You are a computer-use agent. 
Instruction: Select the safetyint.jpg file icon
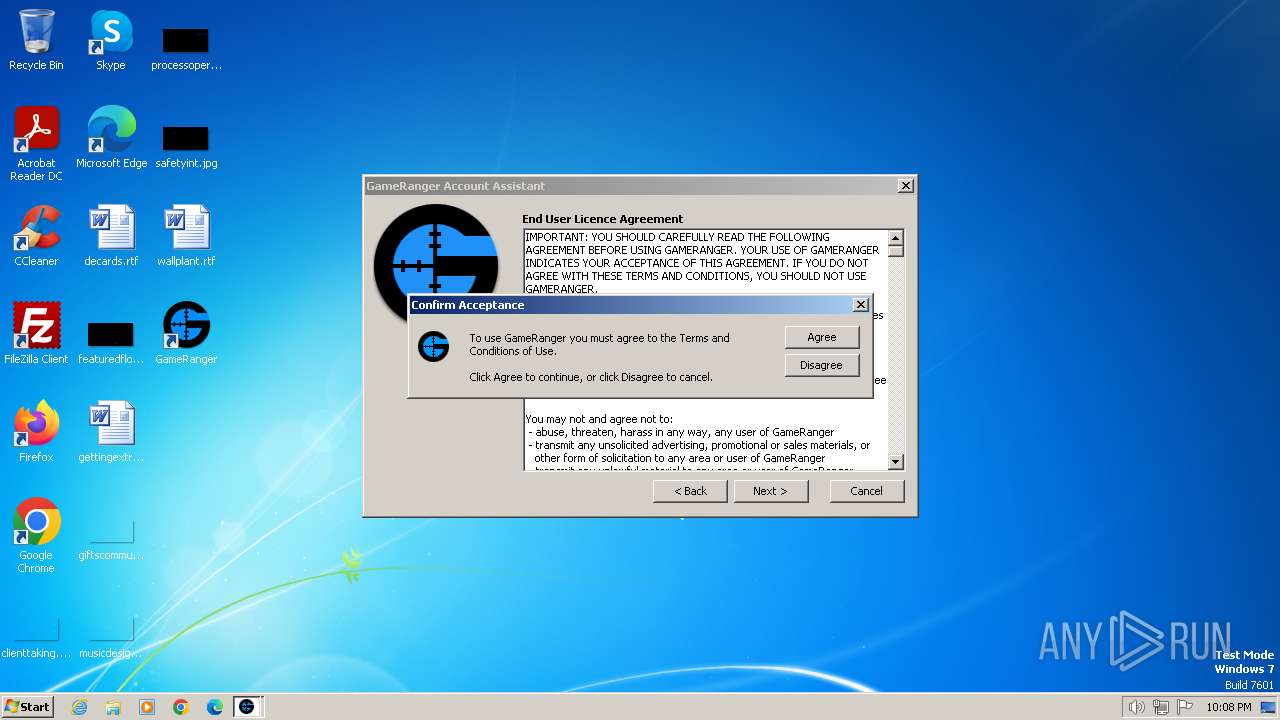click(186, 145)
